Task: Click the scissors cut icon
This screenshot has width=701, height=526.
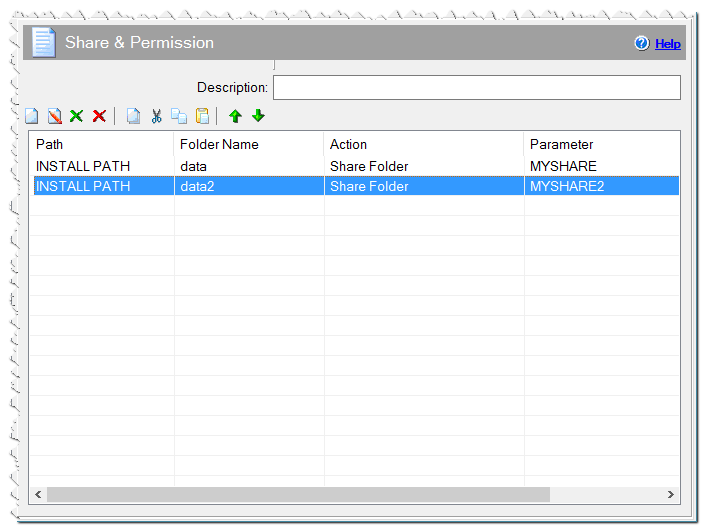Action: point(156,116)
